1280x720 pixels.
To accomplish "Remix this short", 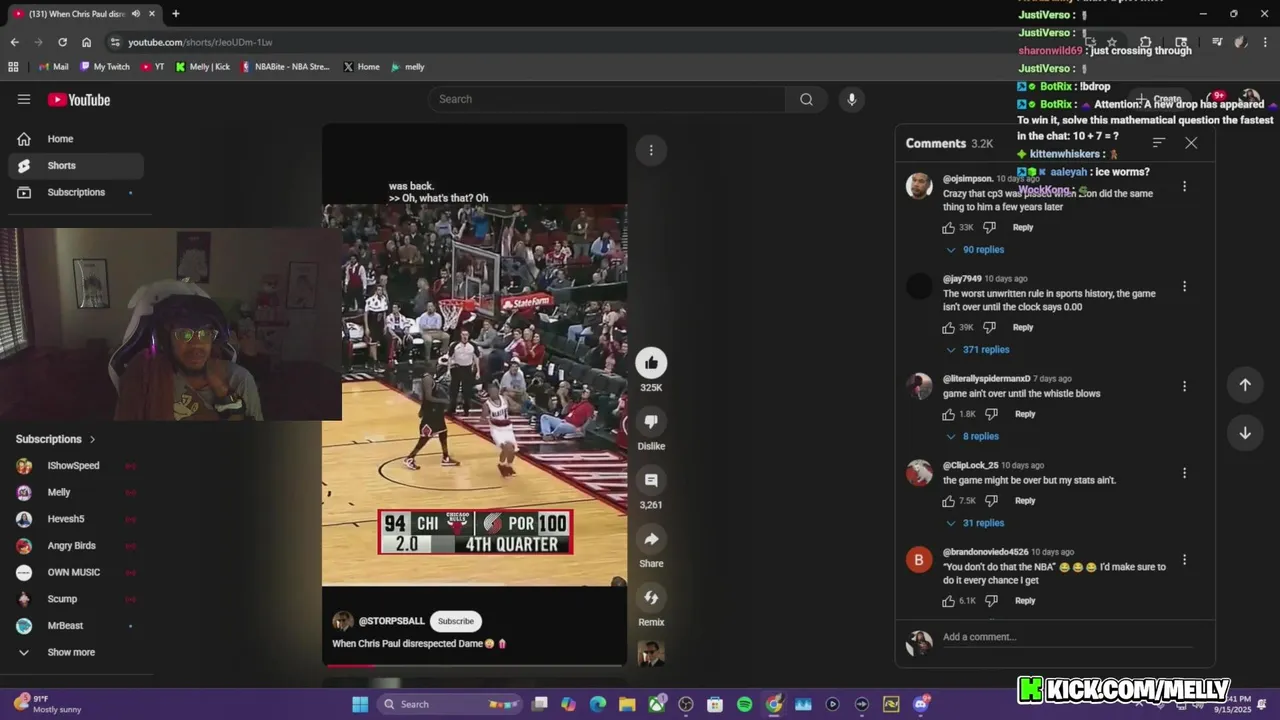I will click(x=651, y=598).
